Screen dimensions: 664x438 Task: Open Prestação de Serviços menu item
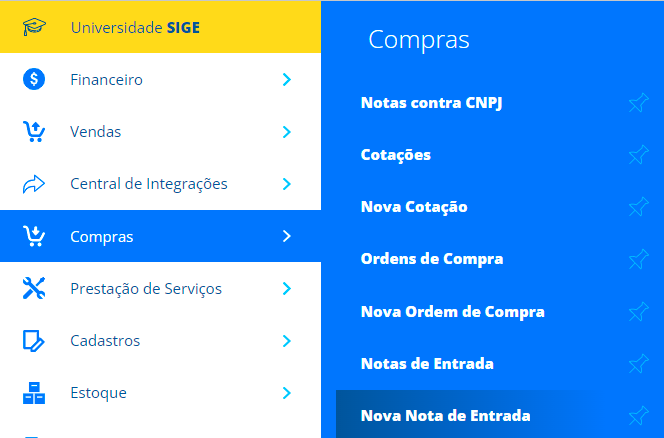pyautogui.click(x=160, y=288)
